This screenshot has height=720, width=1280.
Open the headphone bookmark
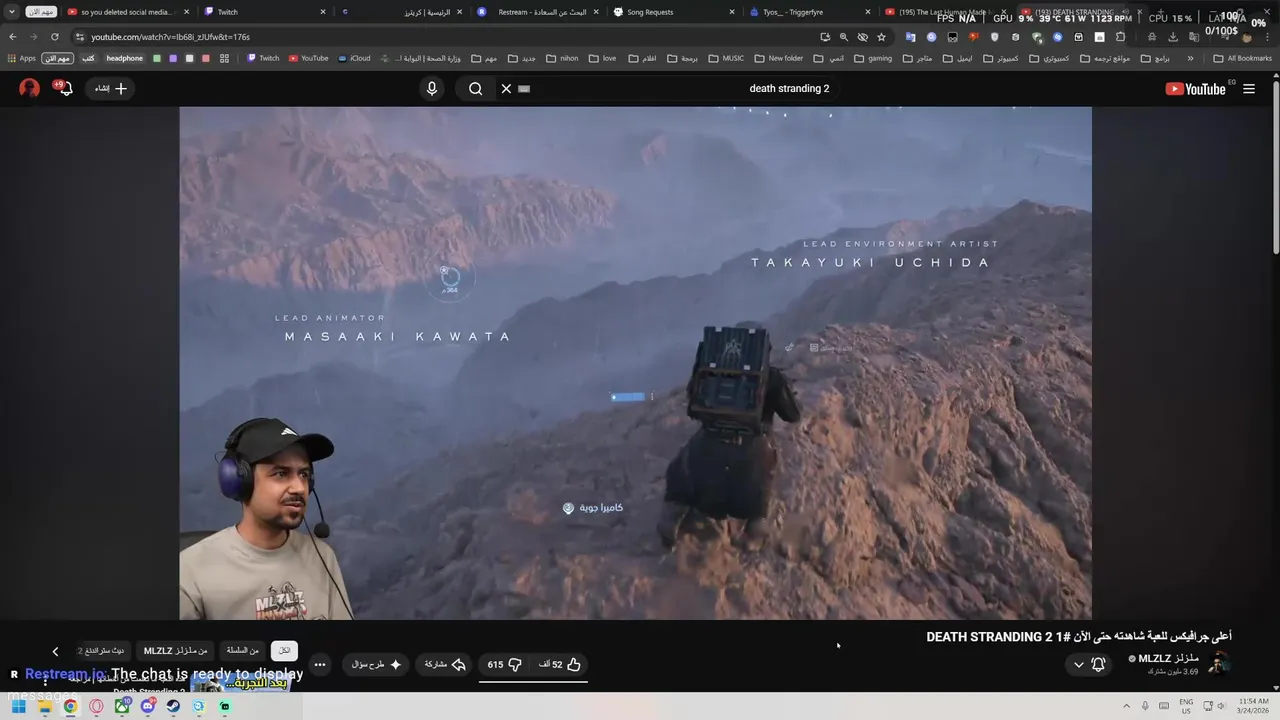pos(125,58)
